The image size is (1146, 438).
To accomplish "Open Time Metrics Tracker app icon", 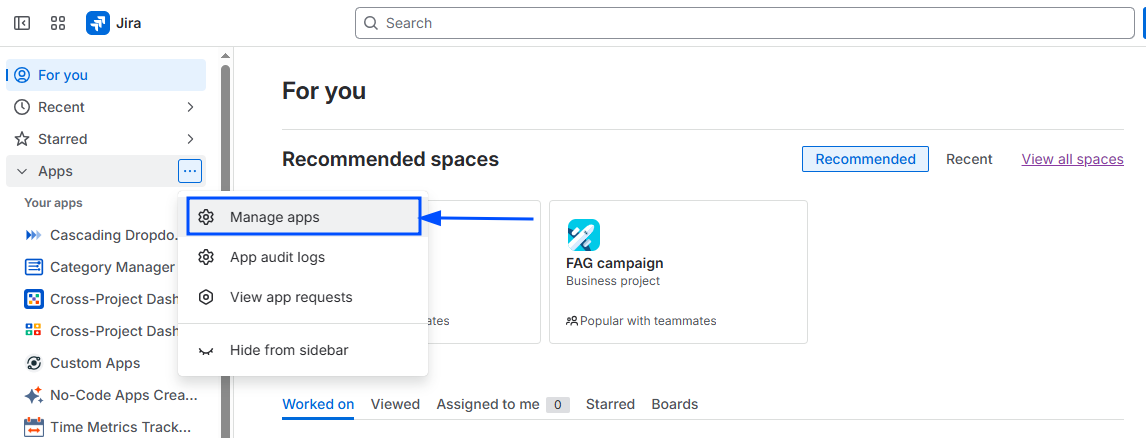I will click(33, 427).
